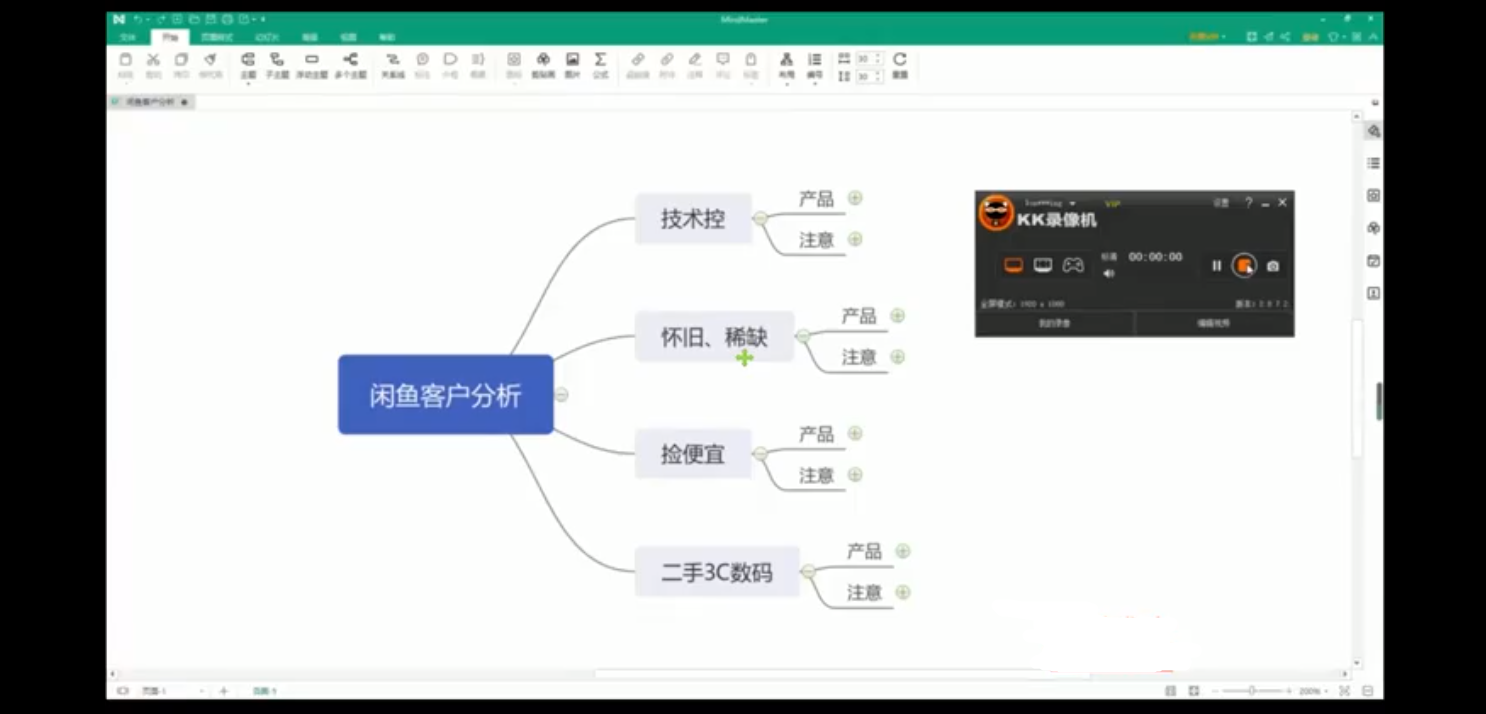This screenshot has height=714, width=1486.
Task: Switch to the 开始 ribbon tab
Action: click(170, 37)
